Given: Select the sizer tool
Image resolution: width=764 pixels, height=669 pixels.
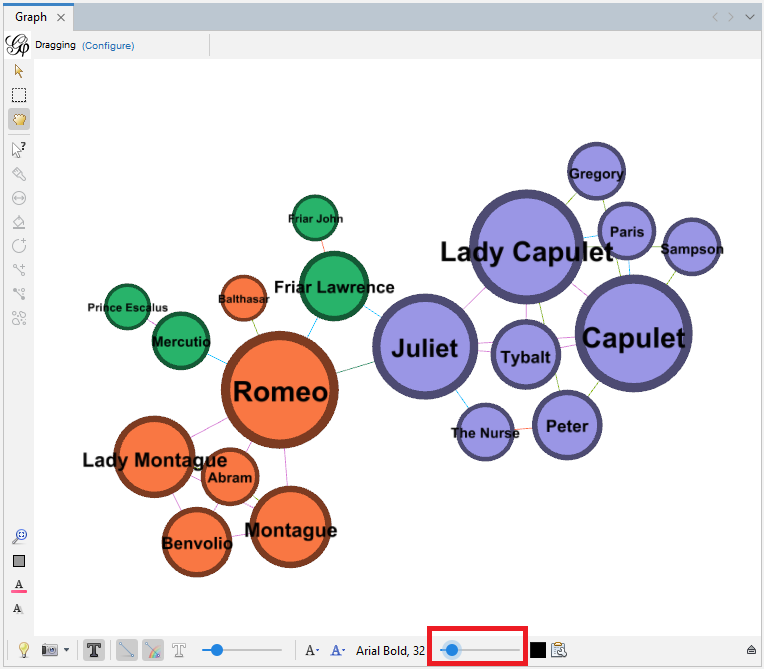Looking at the screenshot, I should pyautogui.click(x=19, y=198).
